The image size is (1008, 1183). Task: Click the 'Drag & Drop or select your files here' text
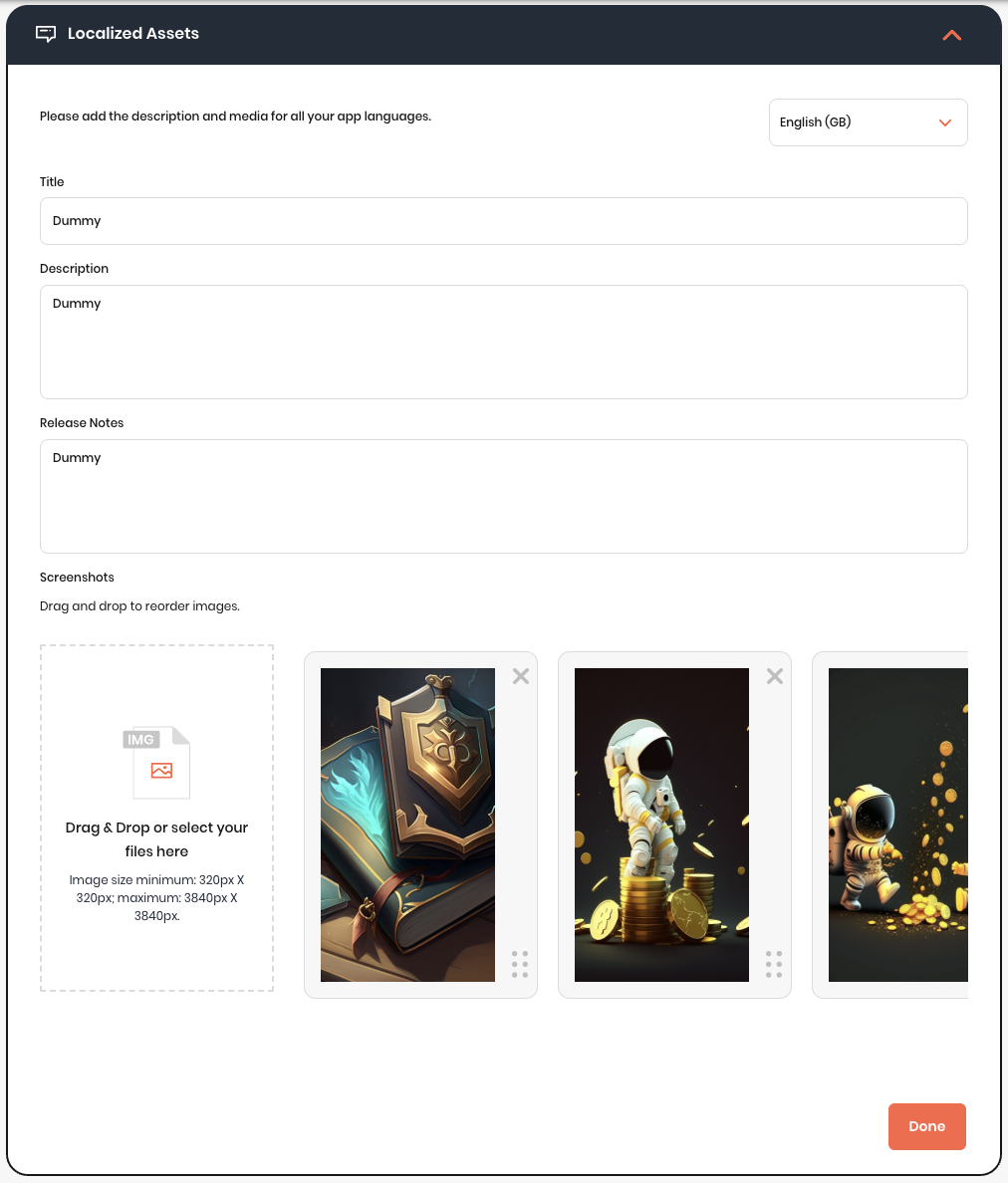coord(157,839)
